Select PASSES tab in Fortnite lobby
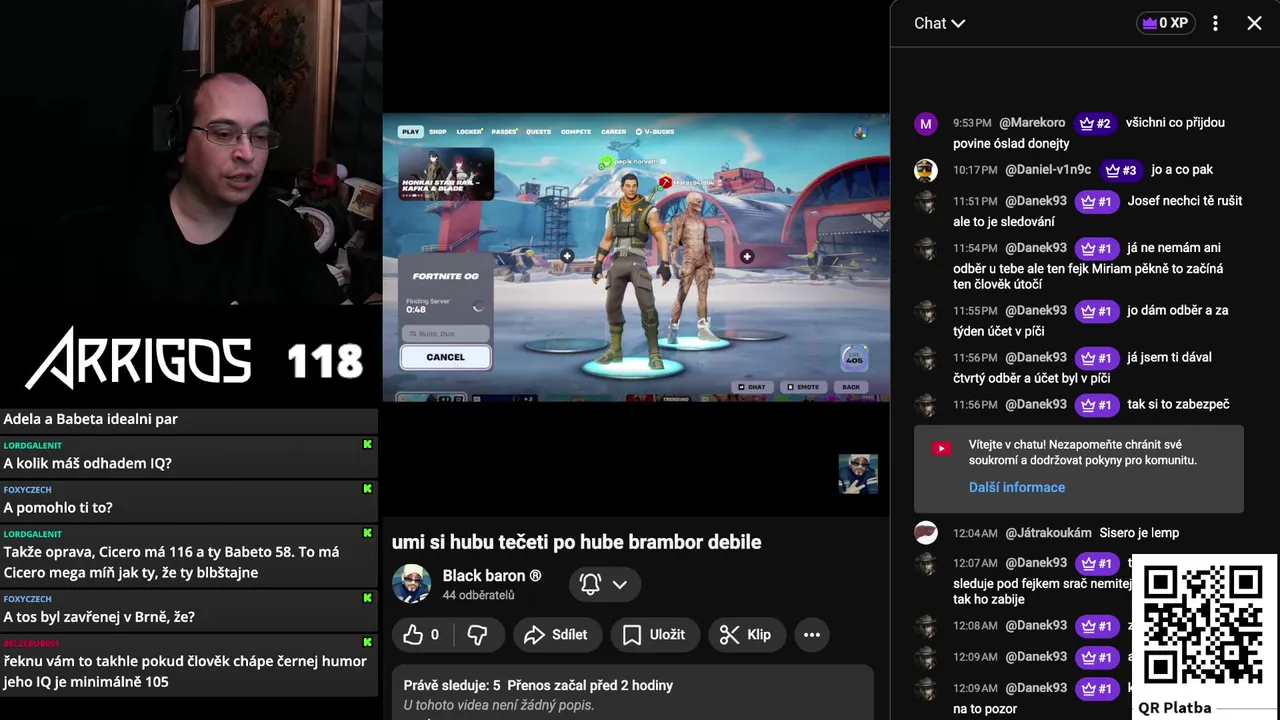Viewport: 1280px width, 720px height. [x=504, y=131]
